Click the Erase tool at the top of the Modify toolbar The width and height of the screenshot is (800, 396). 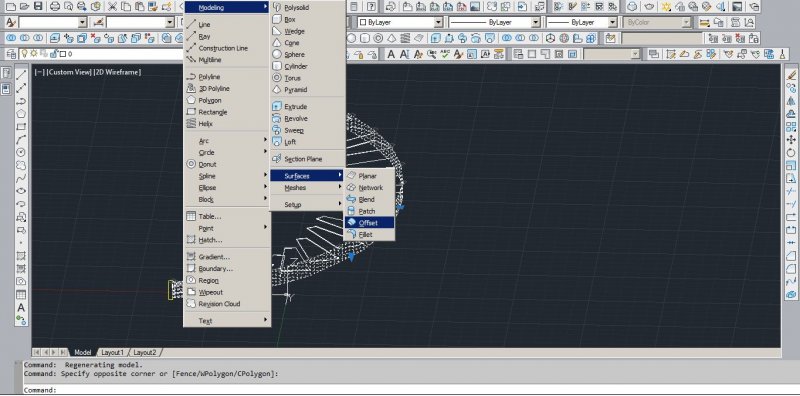point(791,75)
